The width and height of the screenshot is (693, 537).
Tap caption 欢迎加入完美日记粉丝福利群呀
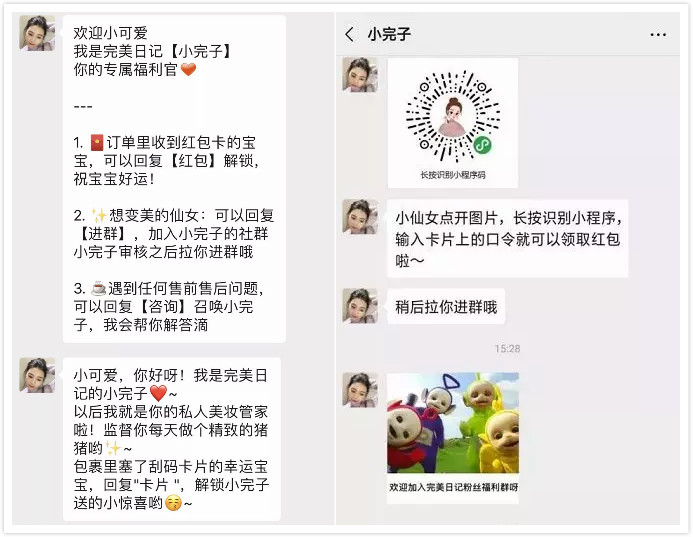[x=453, y=487]
